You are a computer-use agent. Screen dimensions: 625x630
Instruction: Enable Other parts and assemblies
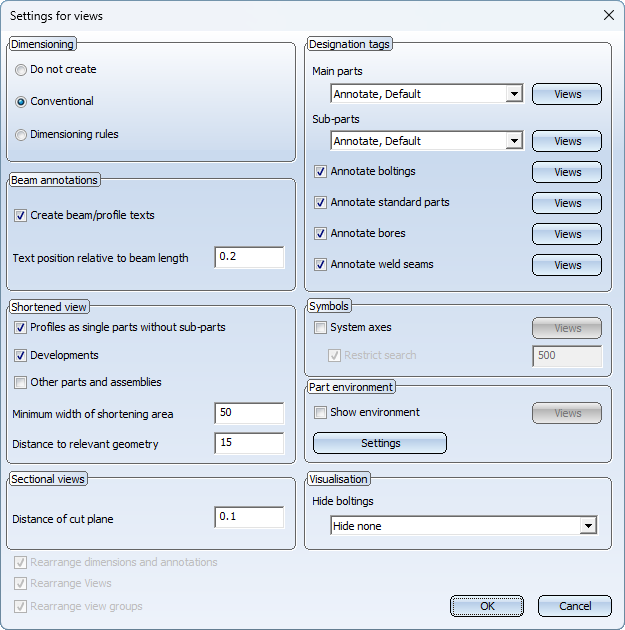[x=21, y=382]
